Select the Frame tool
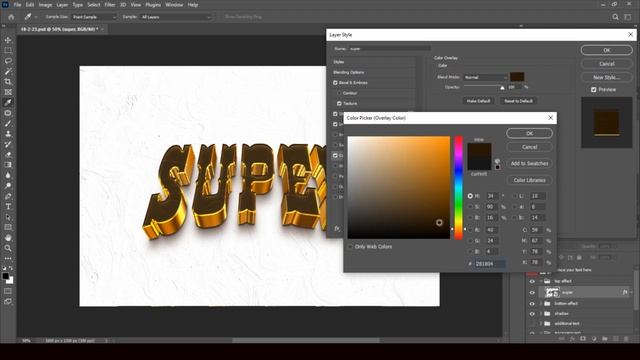Image resolution: width=640 pixels, height=360 pixels. 8,92
